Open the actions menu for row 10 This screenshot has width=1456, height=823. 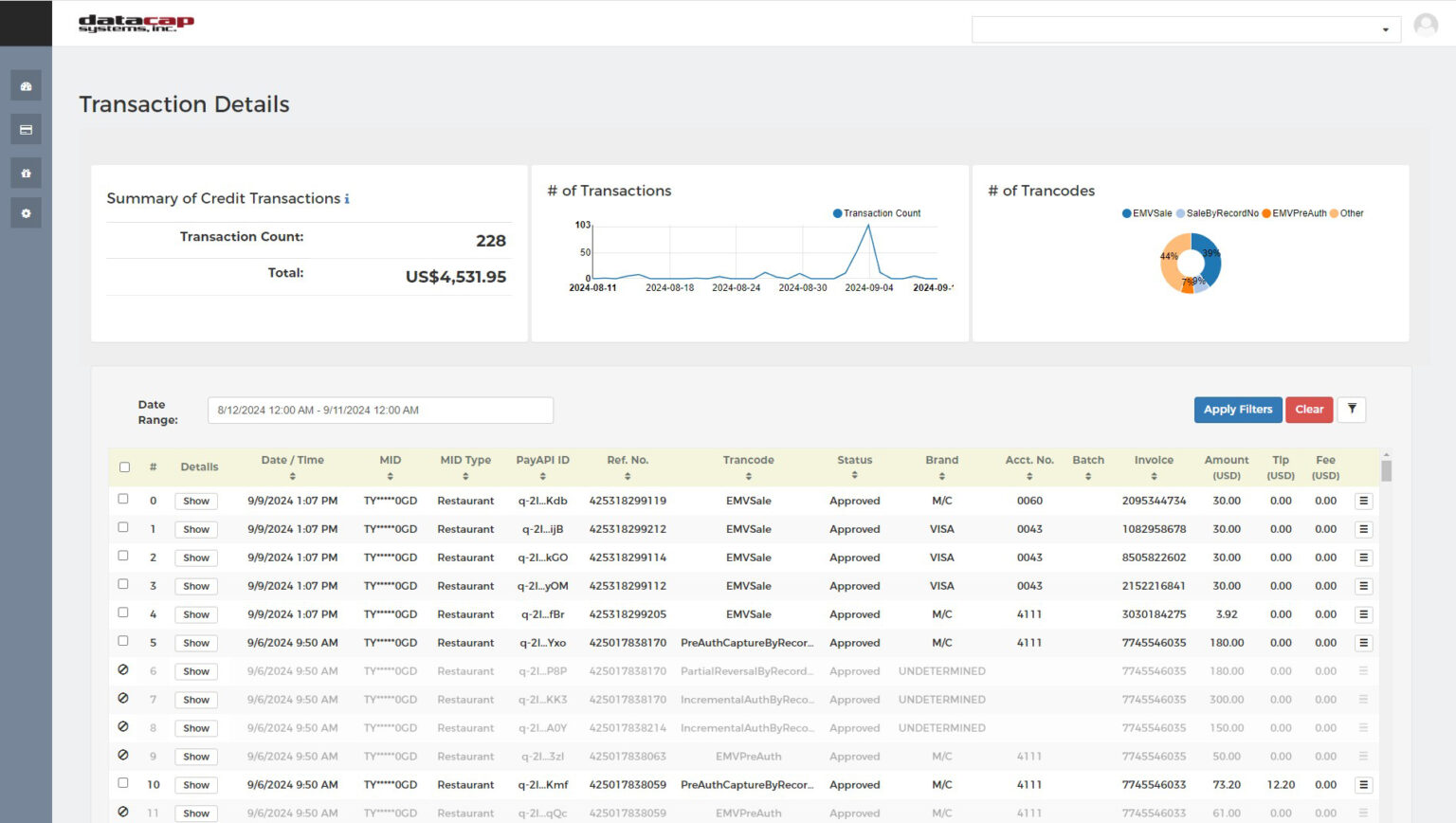point(1364,784)
